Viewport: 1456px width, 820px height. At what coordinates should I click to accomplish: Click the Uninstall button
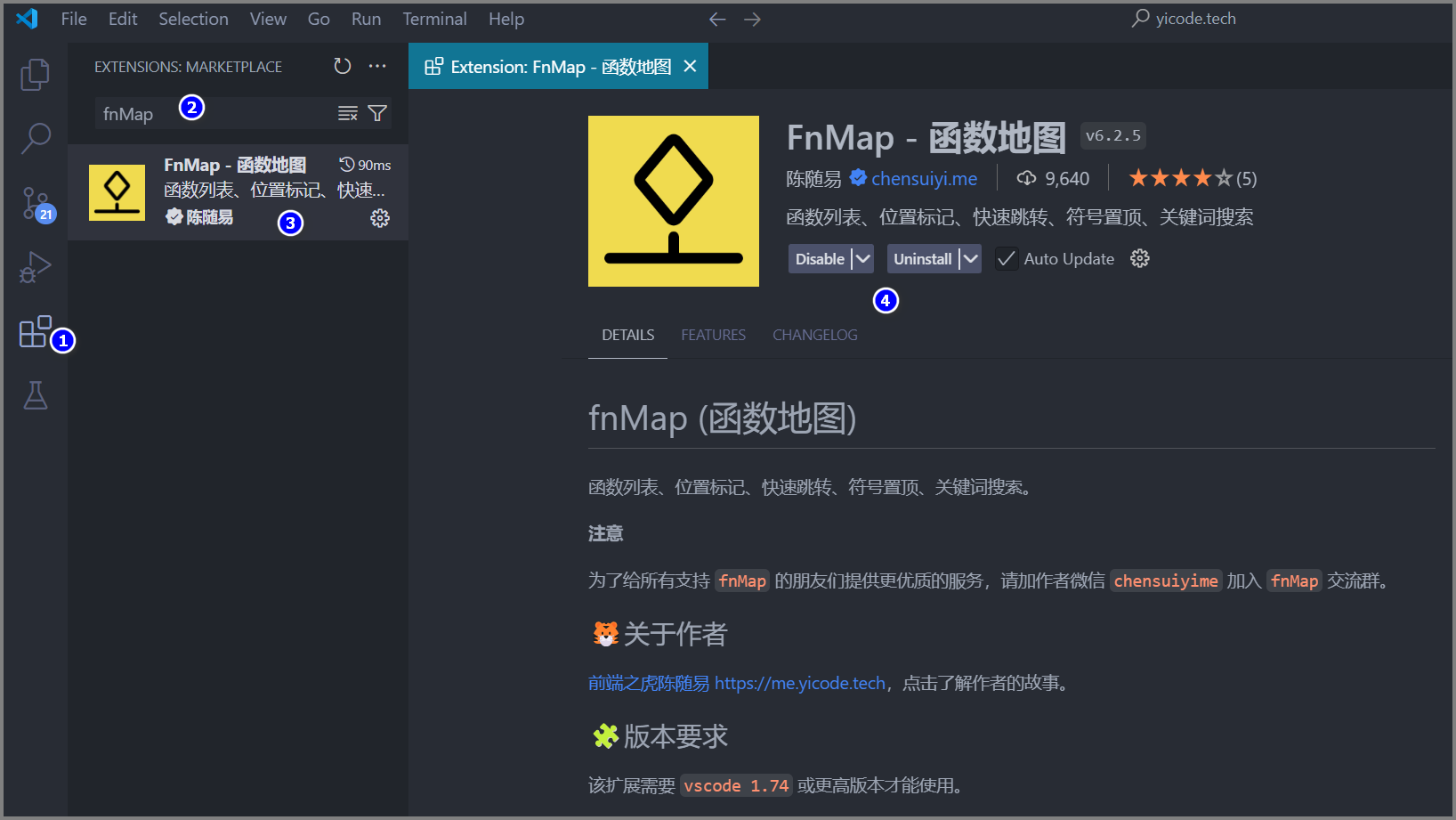click(x=923, y=258)
